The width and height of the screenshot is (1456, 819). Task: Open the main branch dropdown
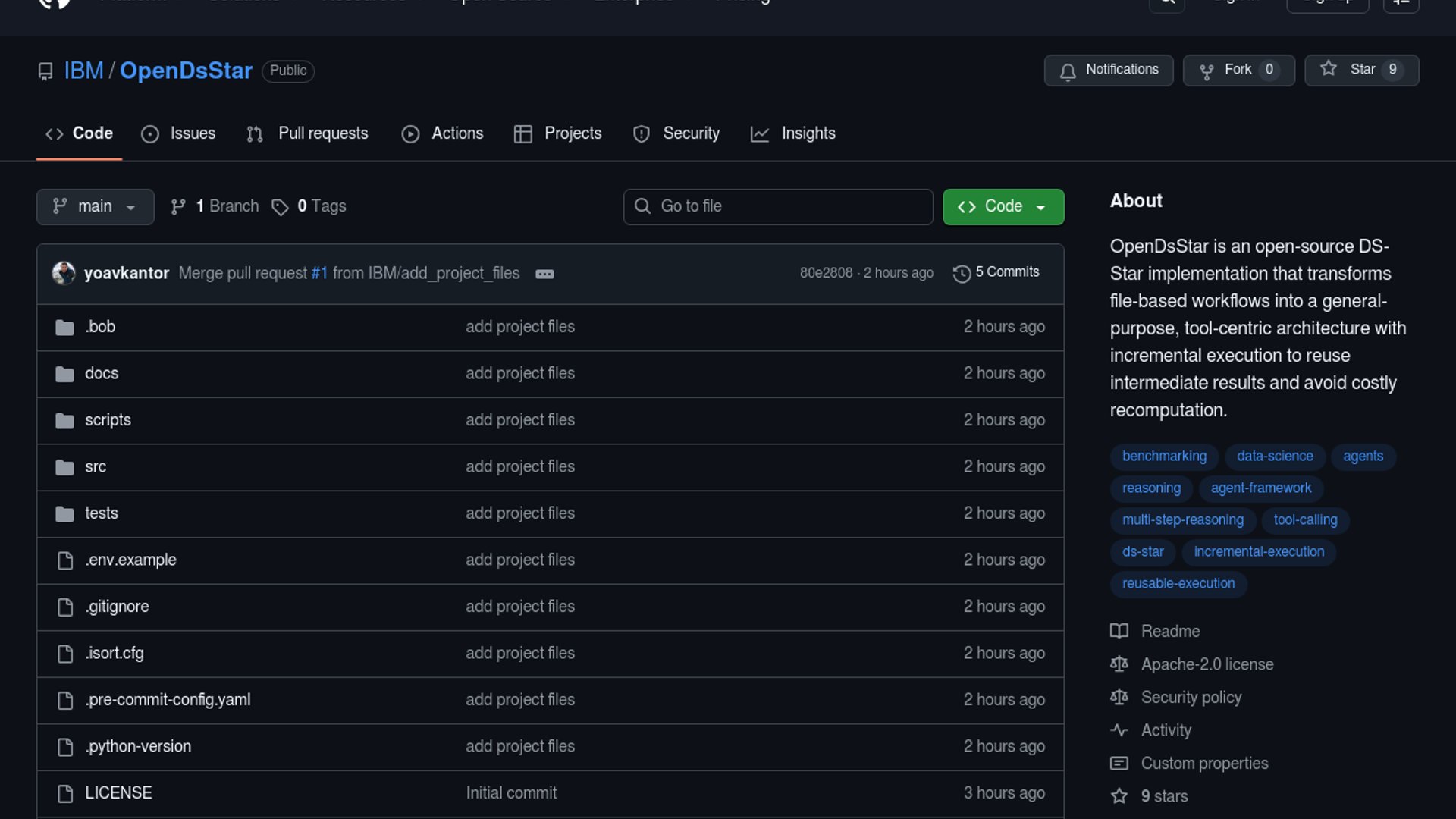95,206
